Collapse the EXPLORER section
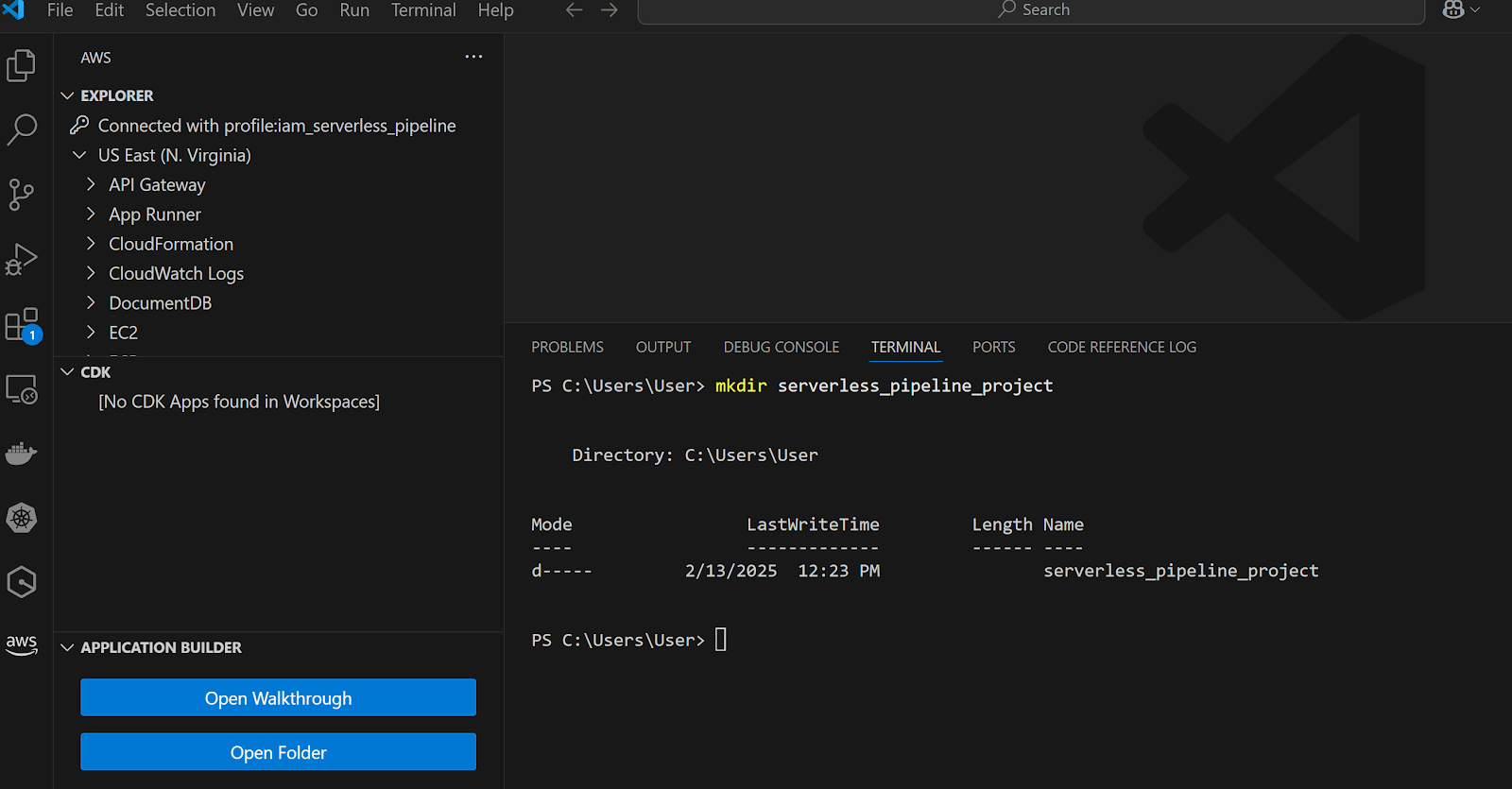1512x789 pixels. click(67, 95)
